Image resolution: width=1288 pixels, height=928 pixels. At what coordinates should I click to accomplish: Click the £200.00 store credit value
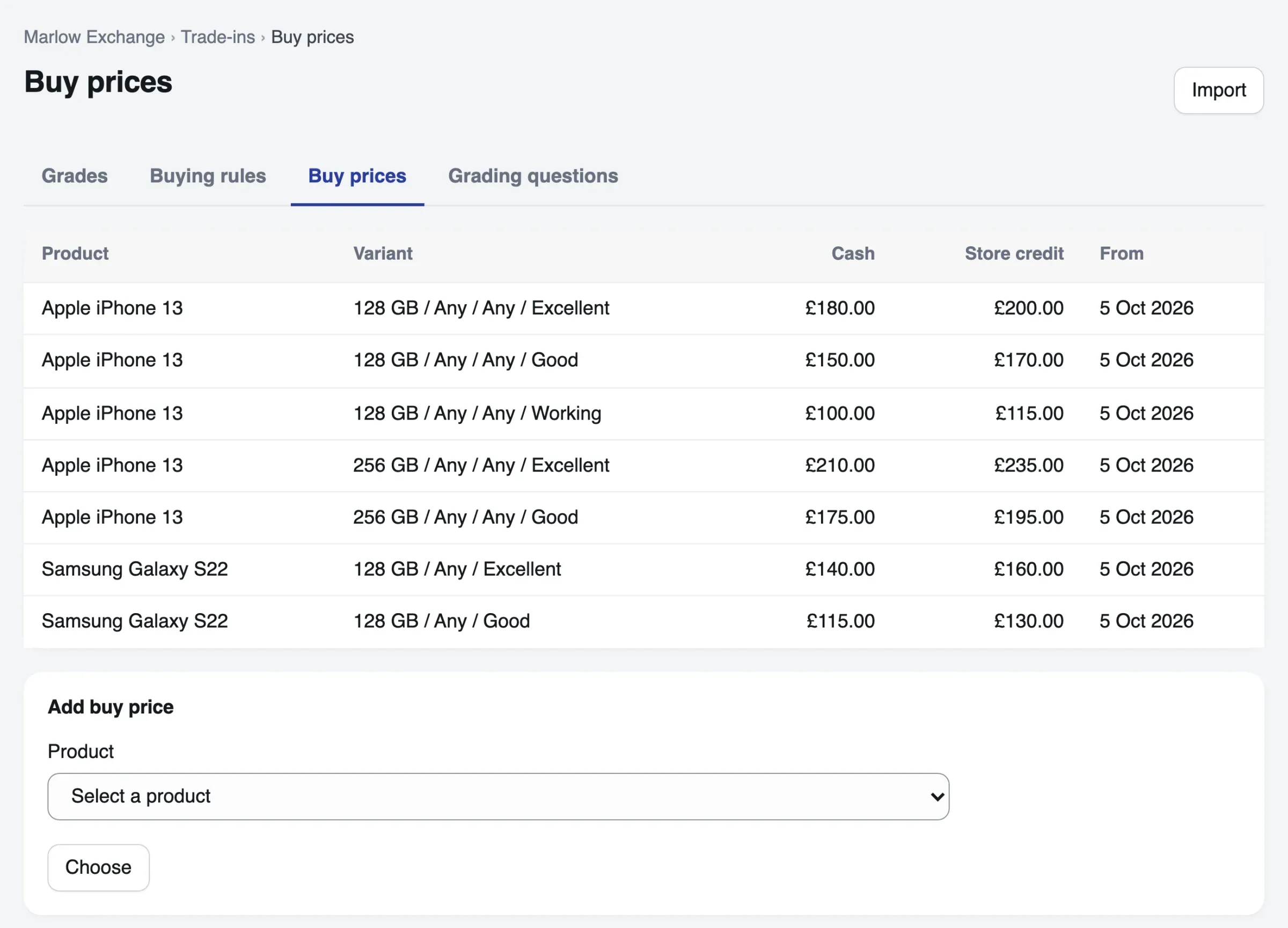pyautogui.click(x=1028, y=308)
